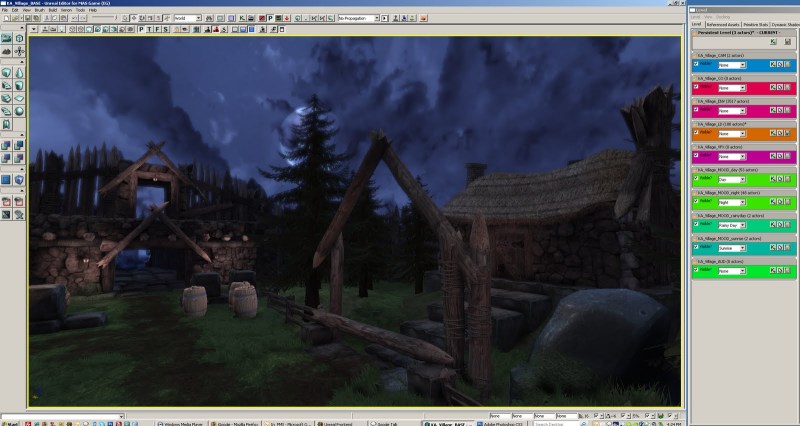800x426 pixels.
Task: Click the CSG Add icon
Action: click(6, 146)
